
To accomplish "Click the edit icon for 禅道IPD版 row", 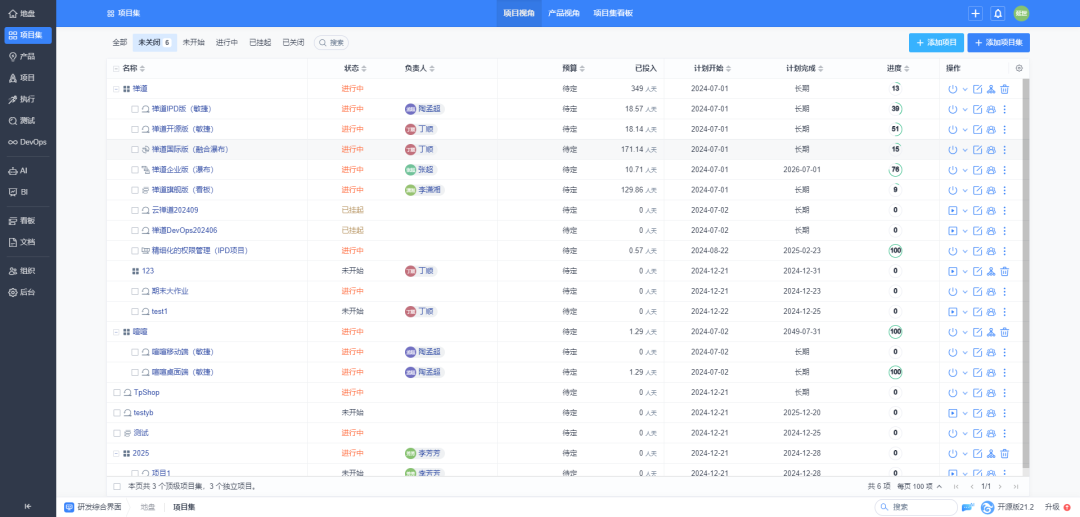I will pyautogui.click(x=978, y=109).
